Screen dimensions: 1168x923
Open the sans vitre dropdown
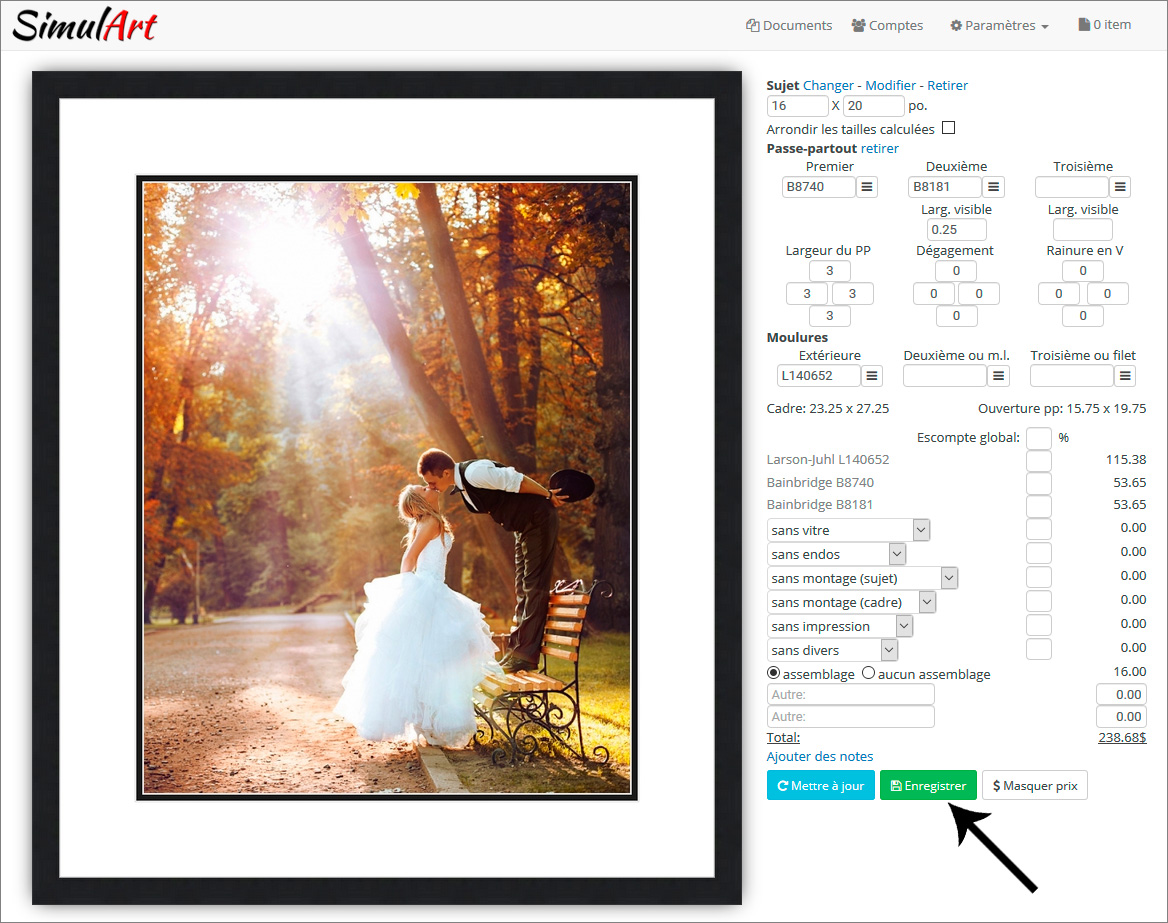point(848,530)
